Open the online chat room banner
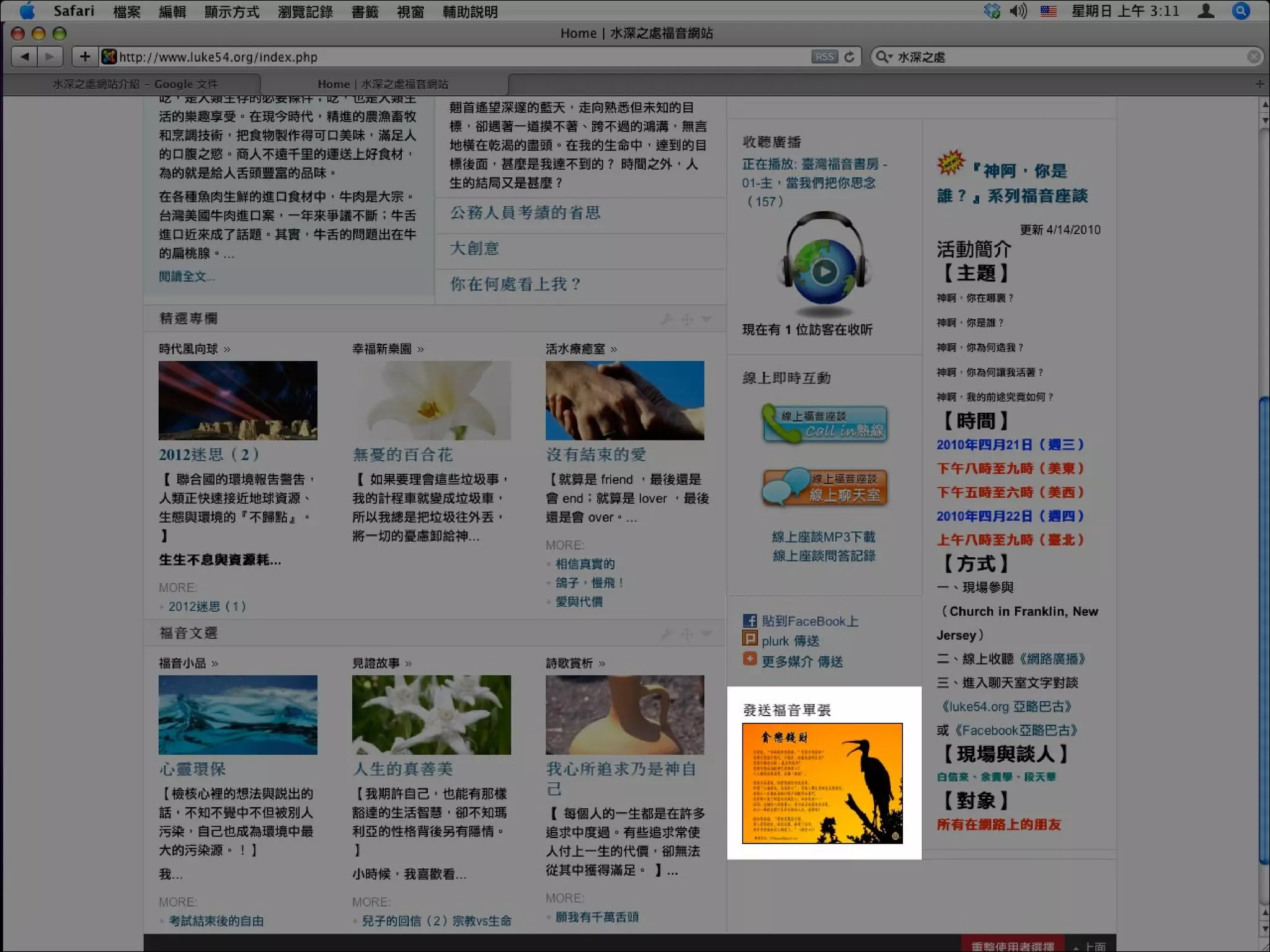This screenshot has height=952, width=1270. [824, 487]
